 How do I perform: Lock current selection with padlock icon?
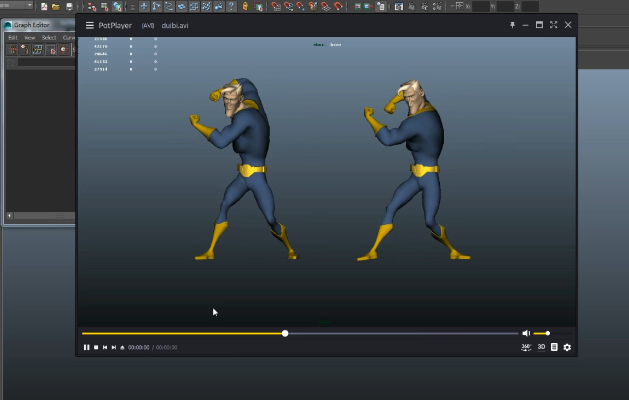click(x=245, y=6)
